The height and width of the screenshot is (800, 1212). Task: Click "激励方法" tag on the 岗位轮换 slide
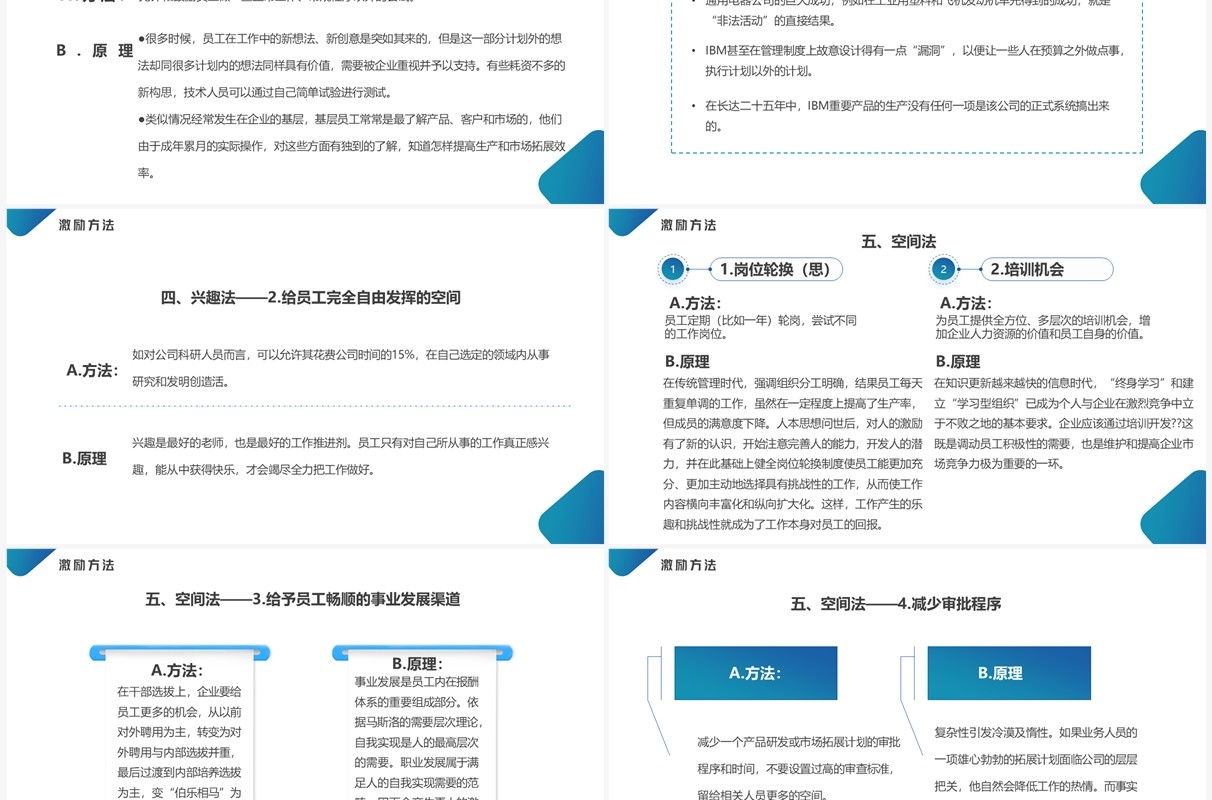tap(689, 225)
